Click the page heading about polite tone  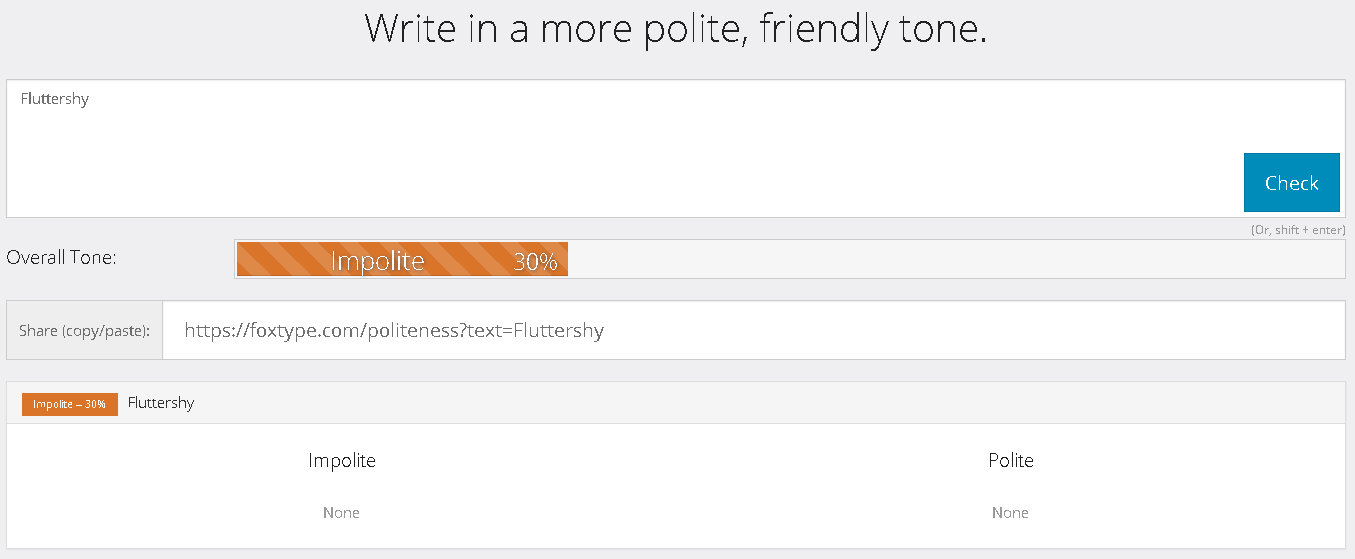tap(676, 28)
